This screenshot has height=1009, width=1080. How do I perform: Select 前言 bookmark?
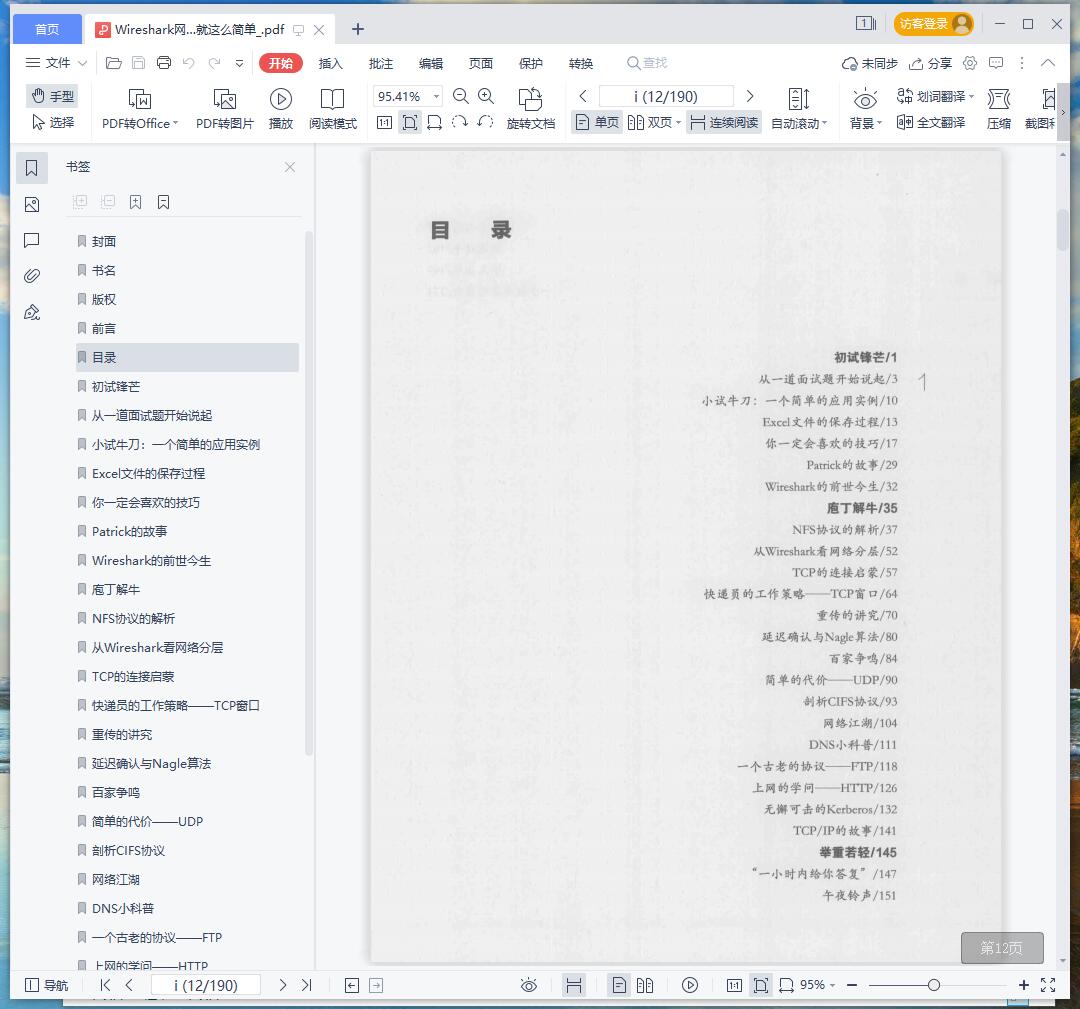click(x=103, y=329)
